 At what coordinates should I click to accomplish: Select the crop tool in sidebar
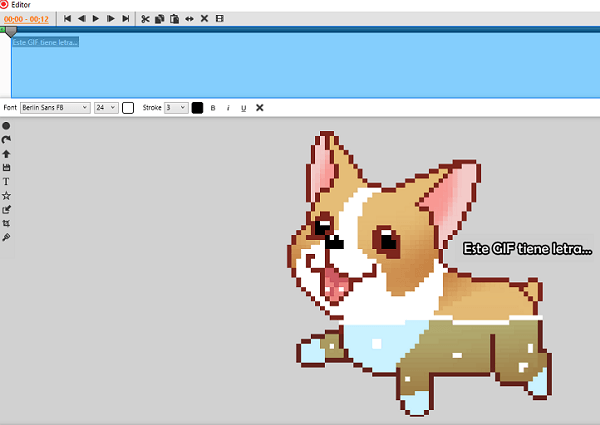click(x=6, y=224)
